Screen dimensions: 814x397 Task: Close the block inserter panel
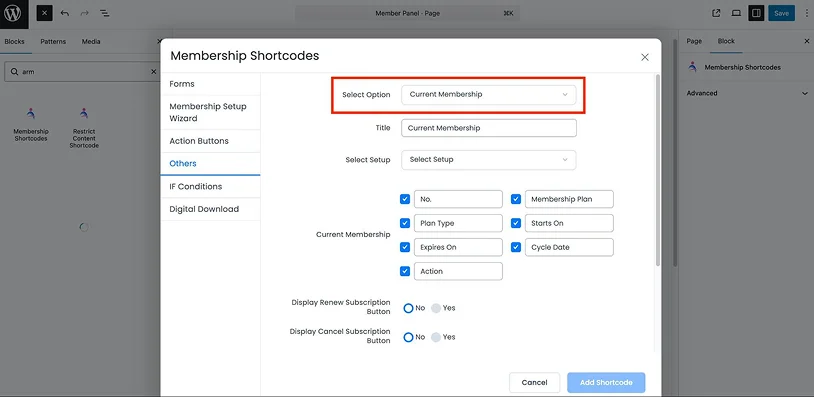(x=159, y=42)
